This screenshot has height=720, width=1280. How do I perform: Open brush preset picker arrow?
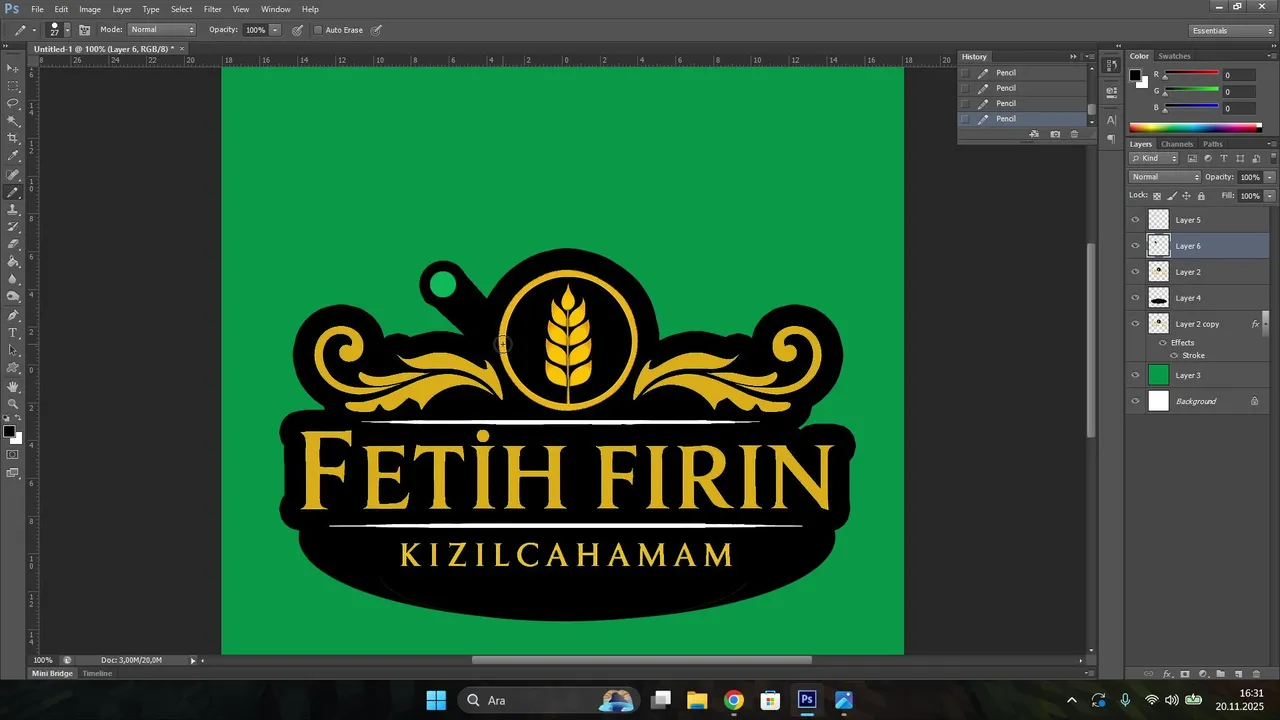67,30
